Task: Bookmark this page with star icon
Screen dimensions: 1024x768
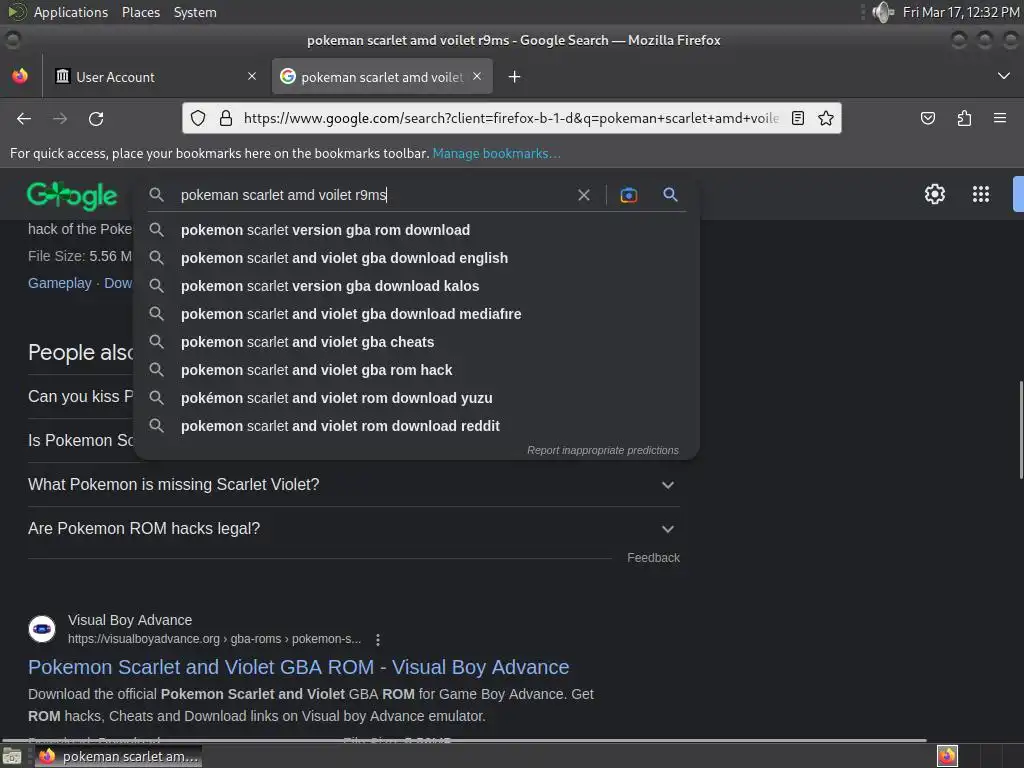Action: click(x=825, y=118)
